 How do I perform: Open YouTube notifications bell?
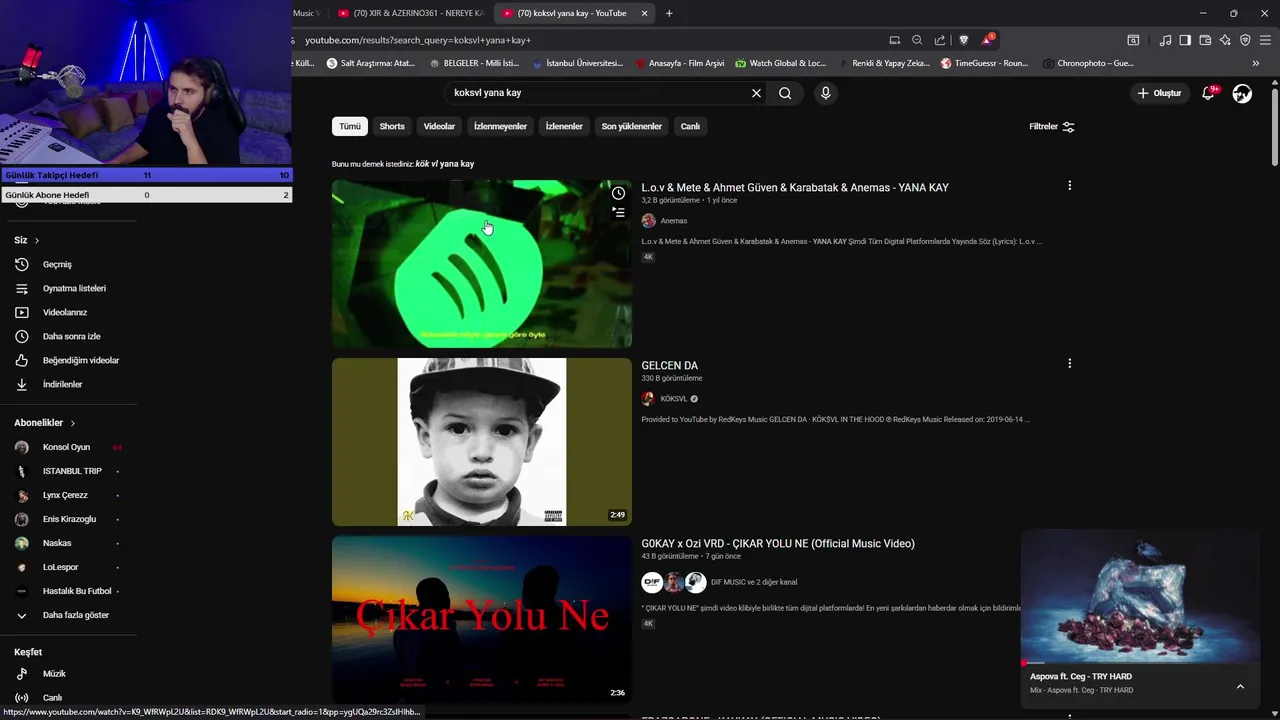1210,93
